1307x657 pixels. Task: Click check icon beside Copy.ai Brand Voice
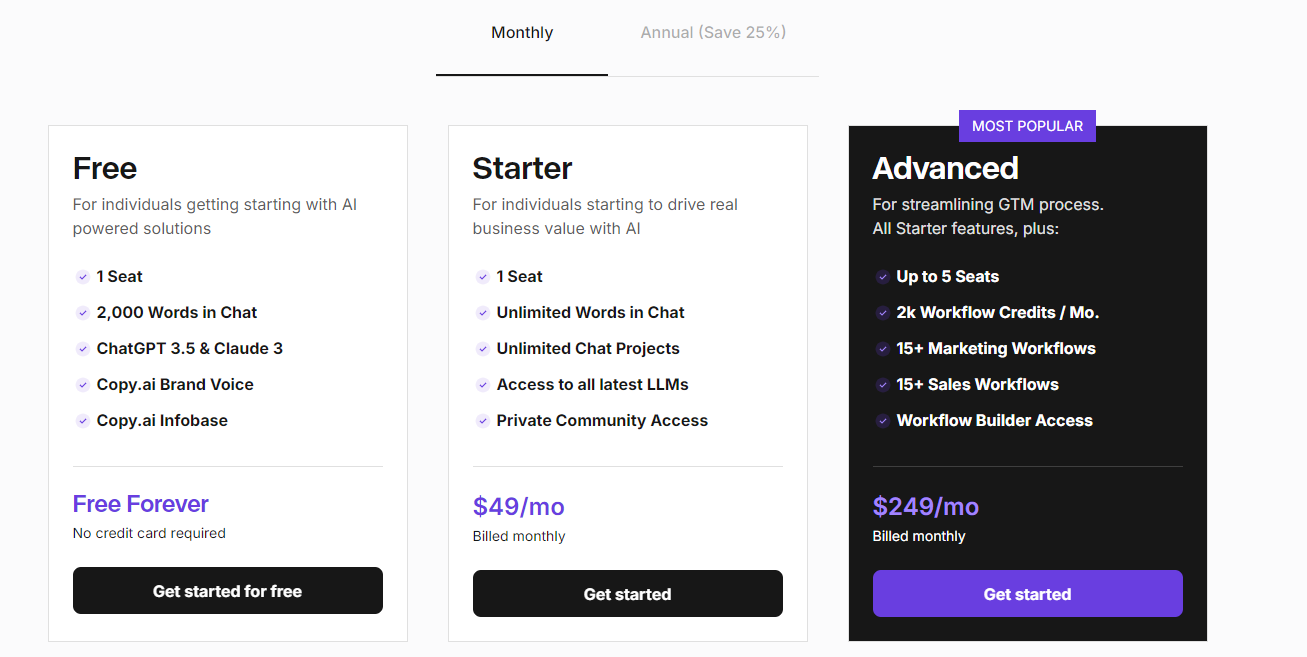click(x=83, y=385)
